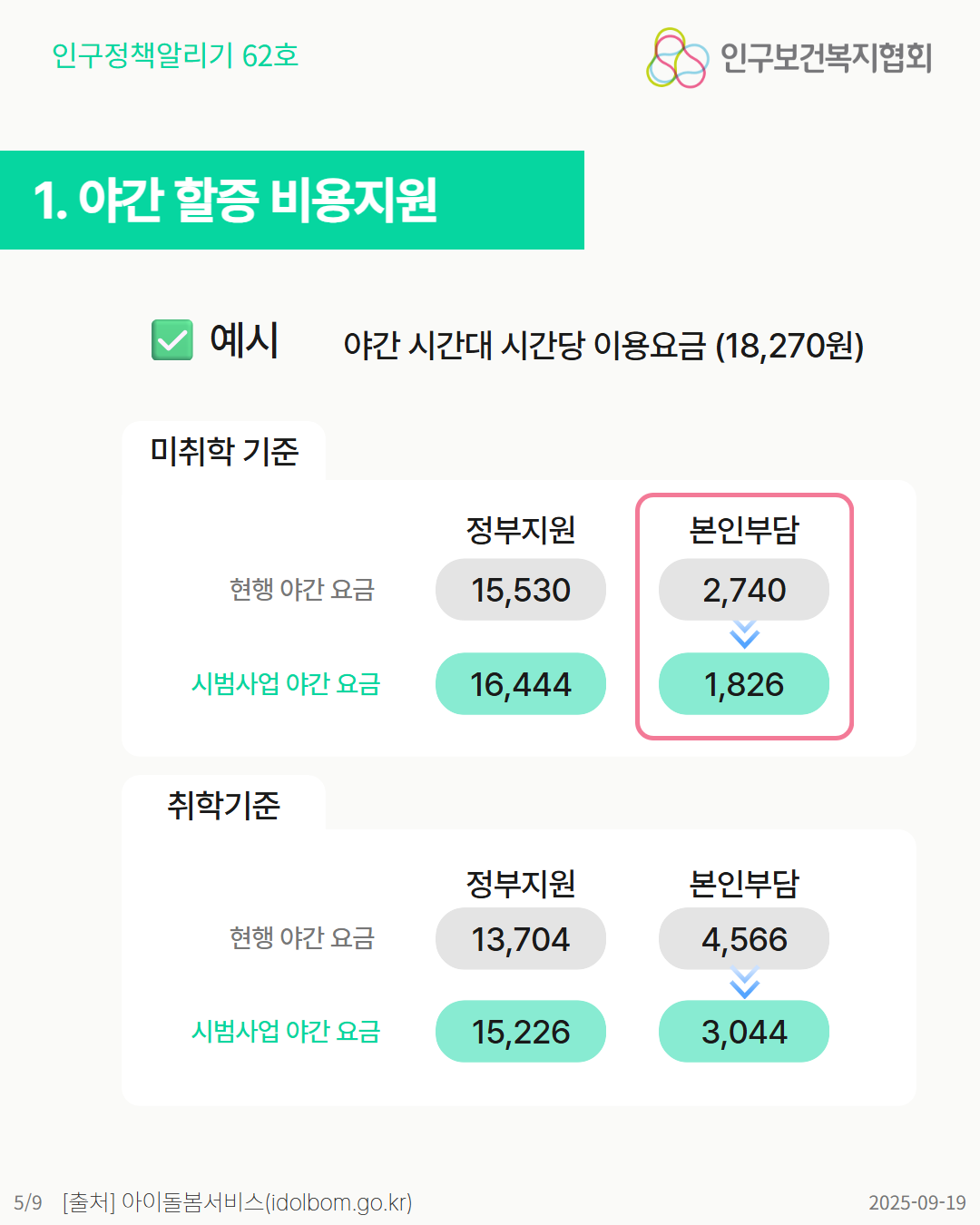The width and height of the screenshot is (980, 1225).
Task: Click the 13,704 government support pill
Action: [x=521, y=939]
